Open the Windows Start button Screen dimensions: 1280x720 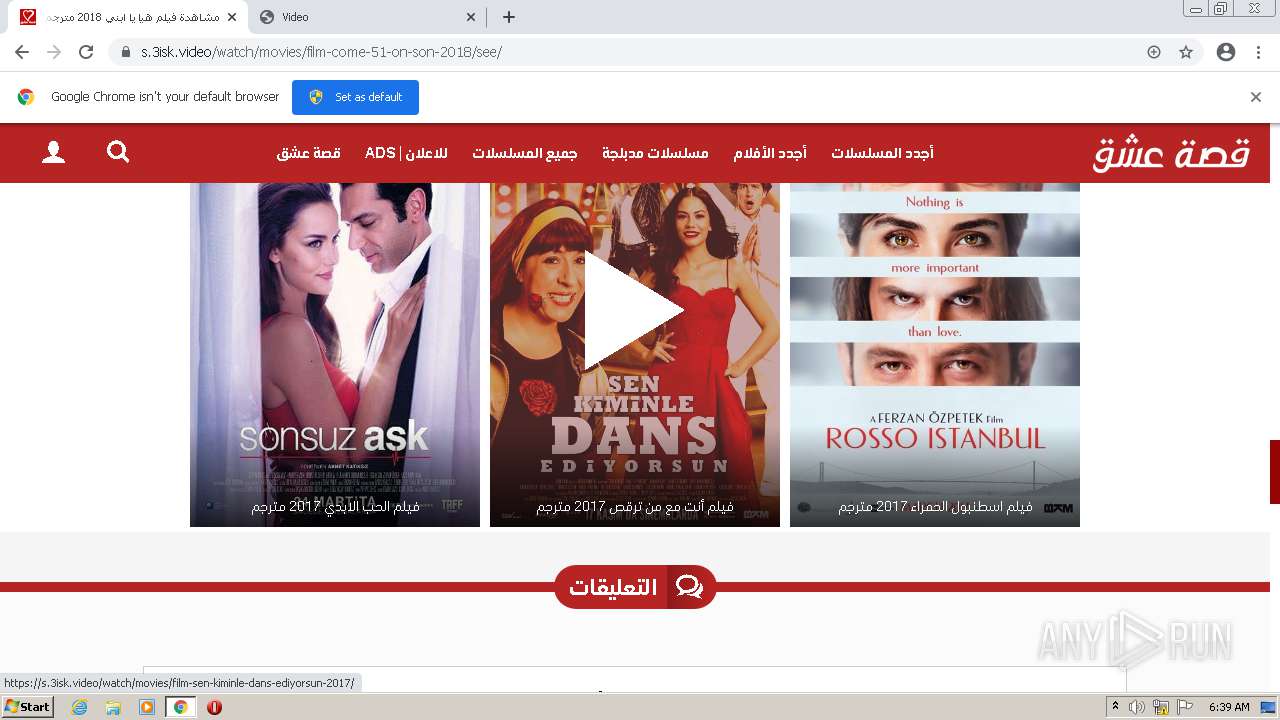[28, 707]
